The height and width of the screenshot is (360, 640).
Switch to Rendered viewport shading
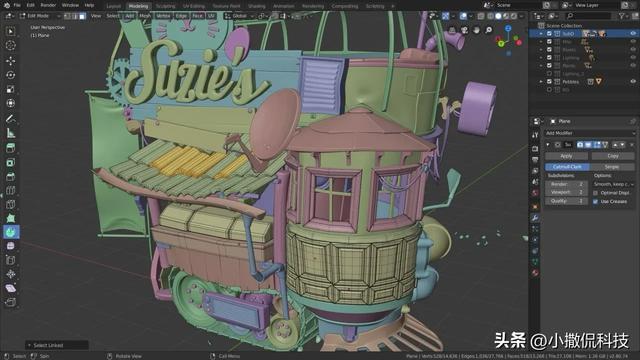[514, 16]
